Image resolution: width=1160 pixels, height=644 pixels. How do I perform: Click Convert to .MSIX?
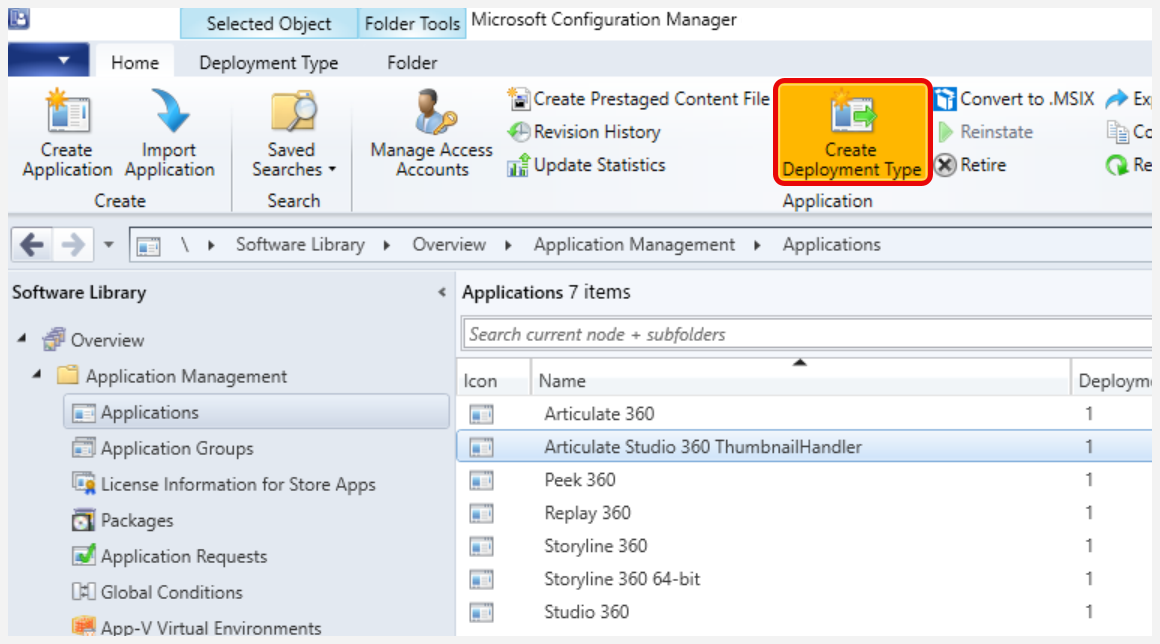(1014, 98)
